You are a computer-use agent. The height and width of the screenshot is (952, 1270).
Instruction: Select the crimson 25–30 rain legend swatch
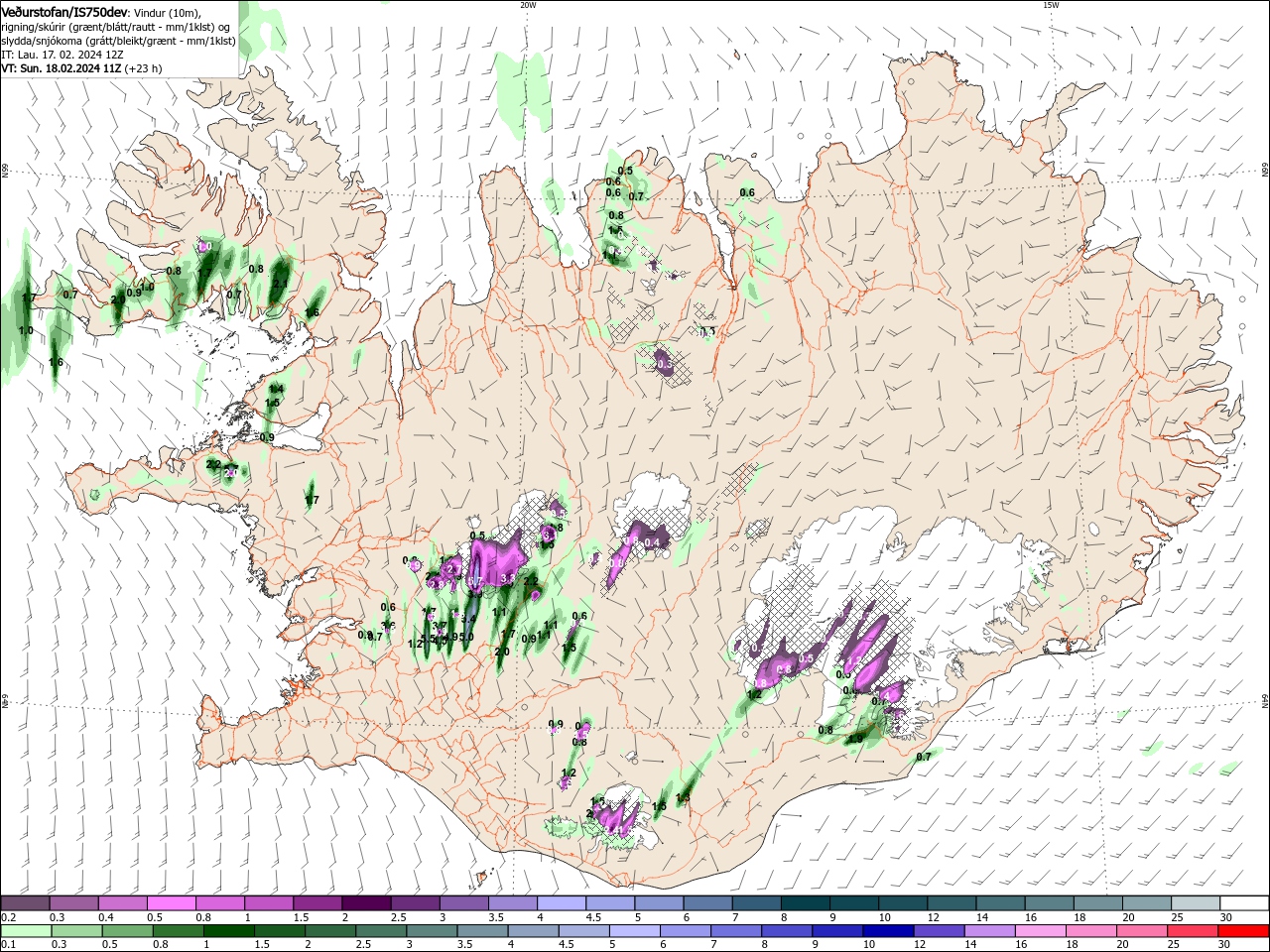click(1192, 931)
